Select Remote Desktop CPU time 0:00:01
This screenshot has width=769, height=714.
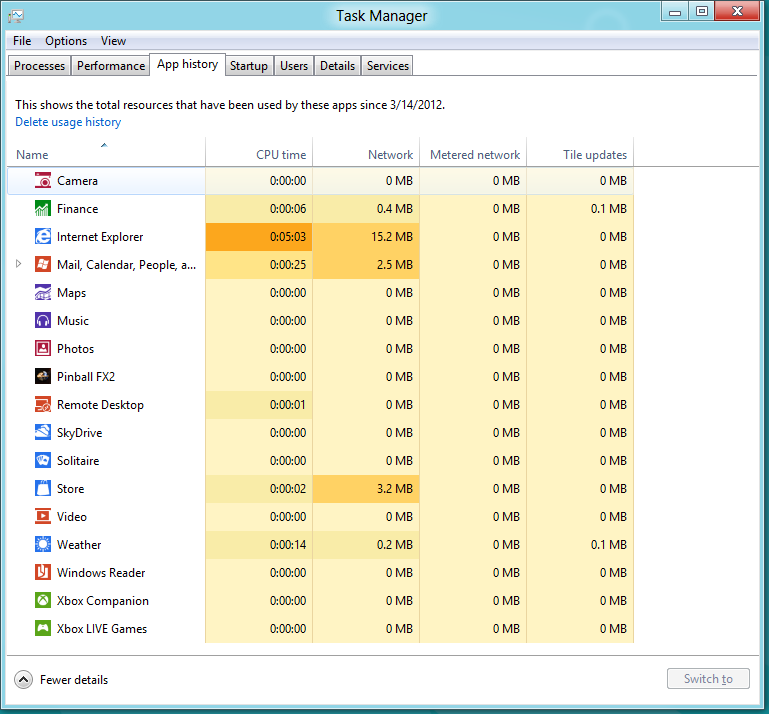(x=259, y=405)
